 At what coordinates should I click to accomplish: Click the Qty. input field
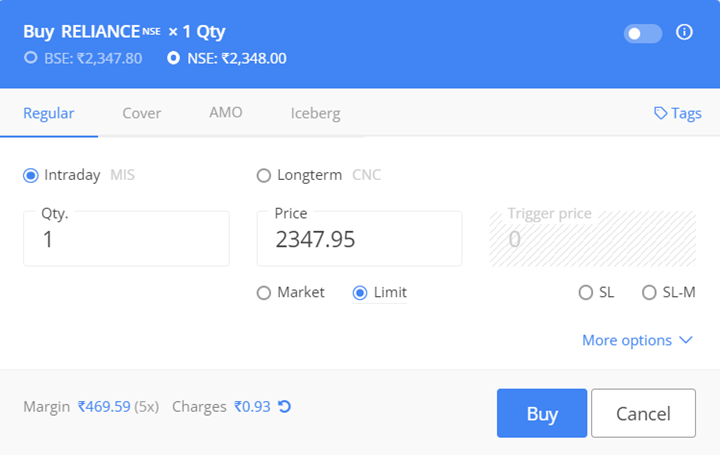pyautogui.click(x=126, y=239)
